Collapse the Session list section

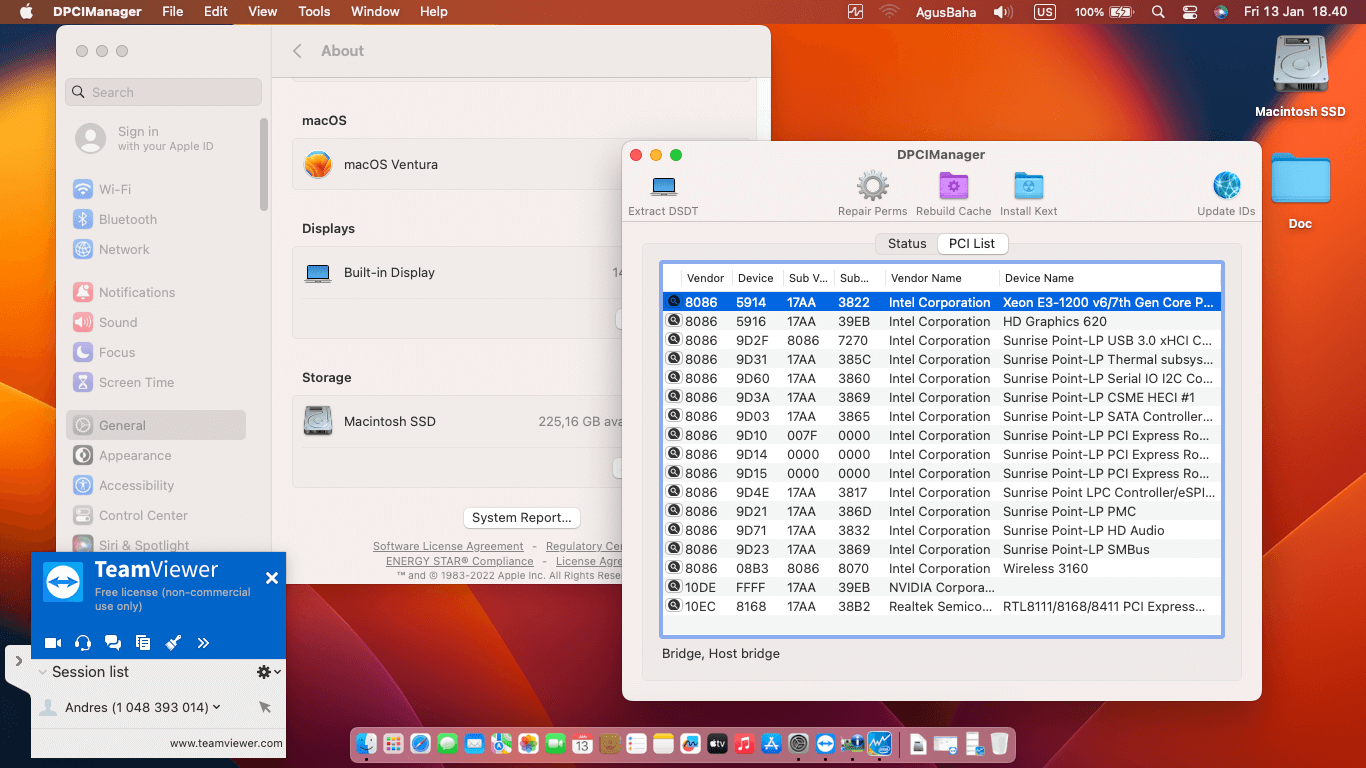43,672
